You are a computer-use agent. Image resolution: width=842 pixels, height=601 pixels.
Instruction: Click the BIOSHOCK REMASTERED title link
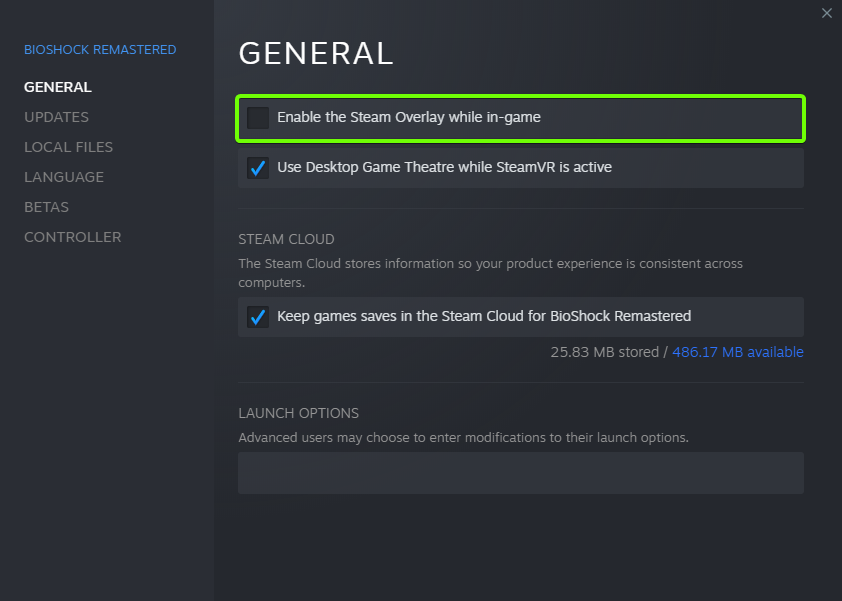(100, 50)
